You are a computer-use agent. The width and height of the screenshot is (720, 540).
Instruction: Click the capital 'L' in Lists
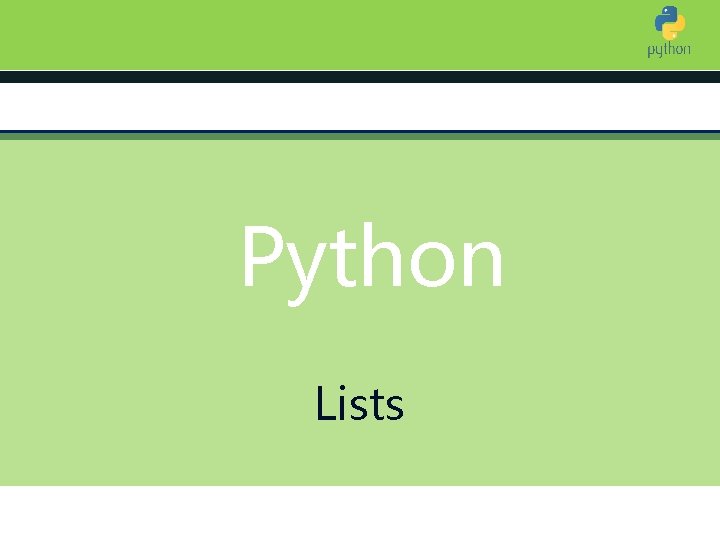327,403
